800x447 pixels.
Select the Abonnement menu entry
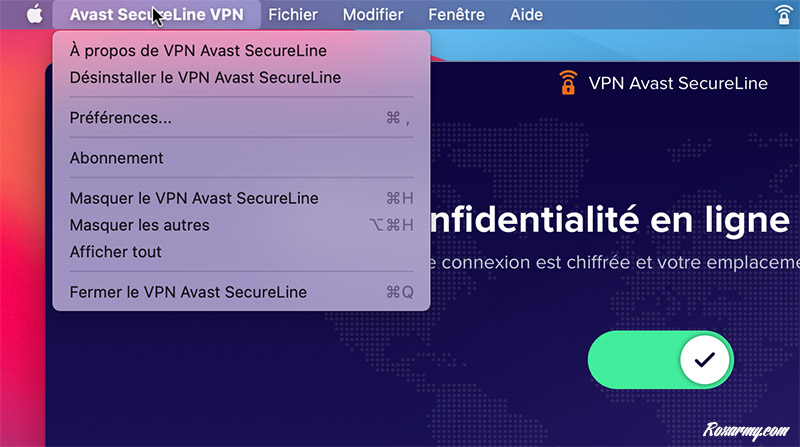pos(117,158)
